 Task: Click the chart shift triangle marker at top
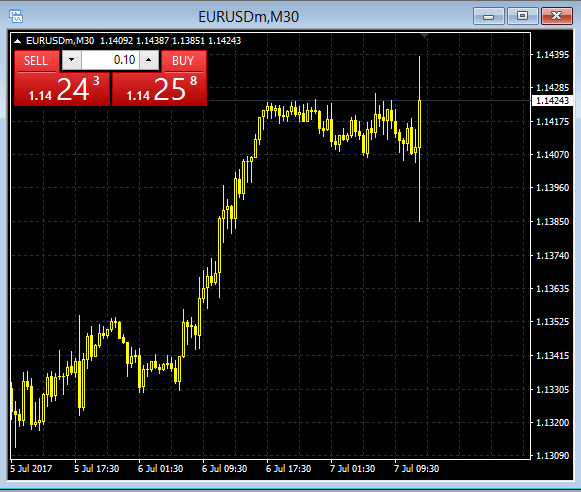tap(425, 36)
